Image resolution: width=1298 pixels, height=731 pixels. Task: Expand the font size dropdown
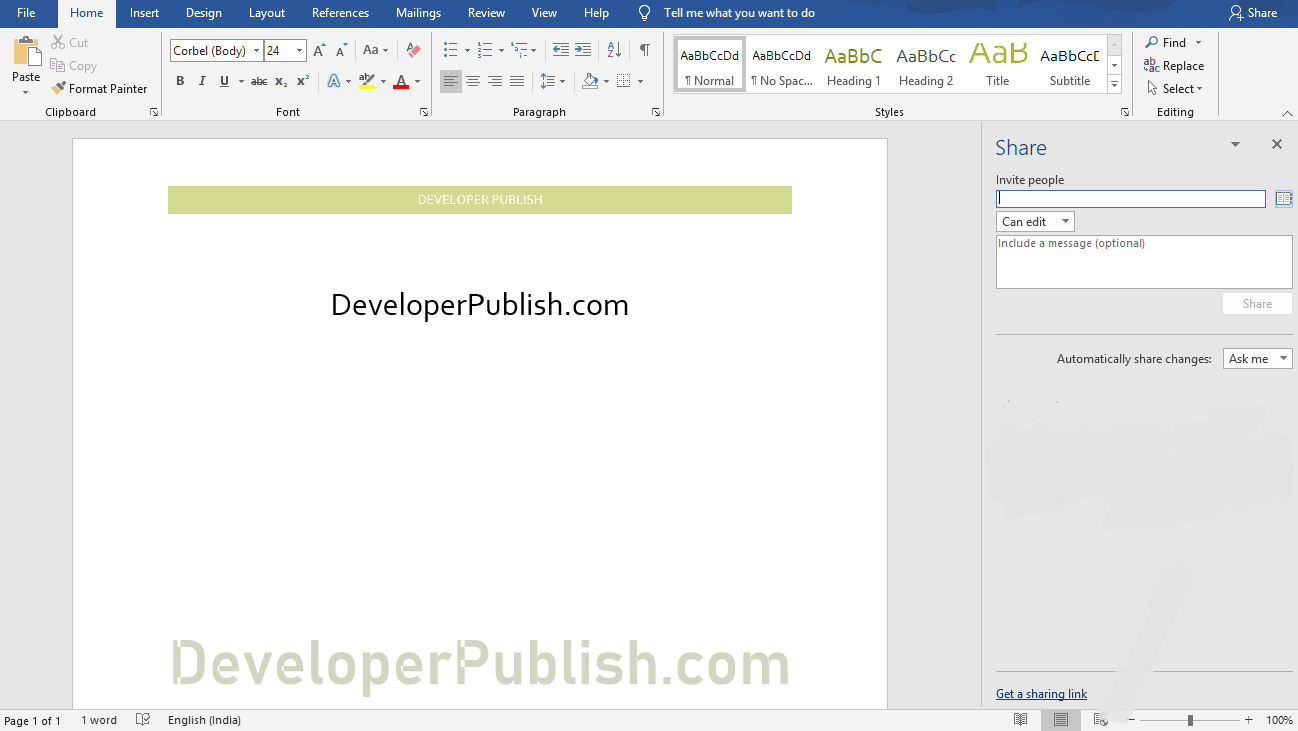coord(298,50)
